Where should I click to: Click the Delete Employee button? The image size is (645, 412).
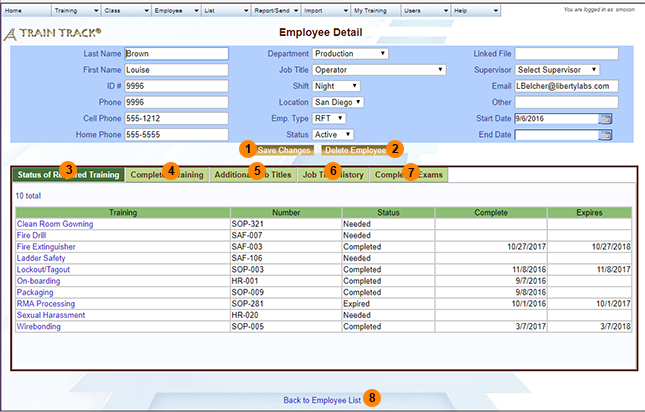coord(354,150)
